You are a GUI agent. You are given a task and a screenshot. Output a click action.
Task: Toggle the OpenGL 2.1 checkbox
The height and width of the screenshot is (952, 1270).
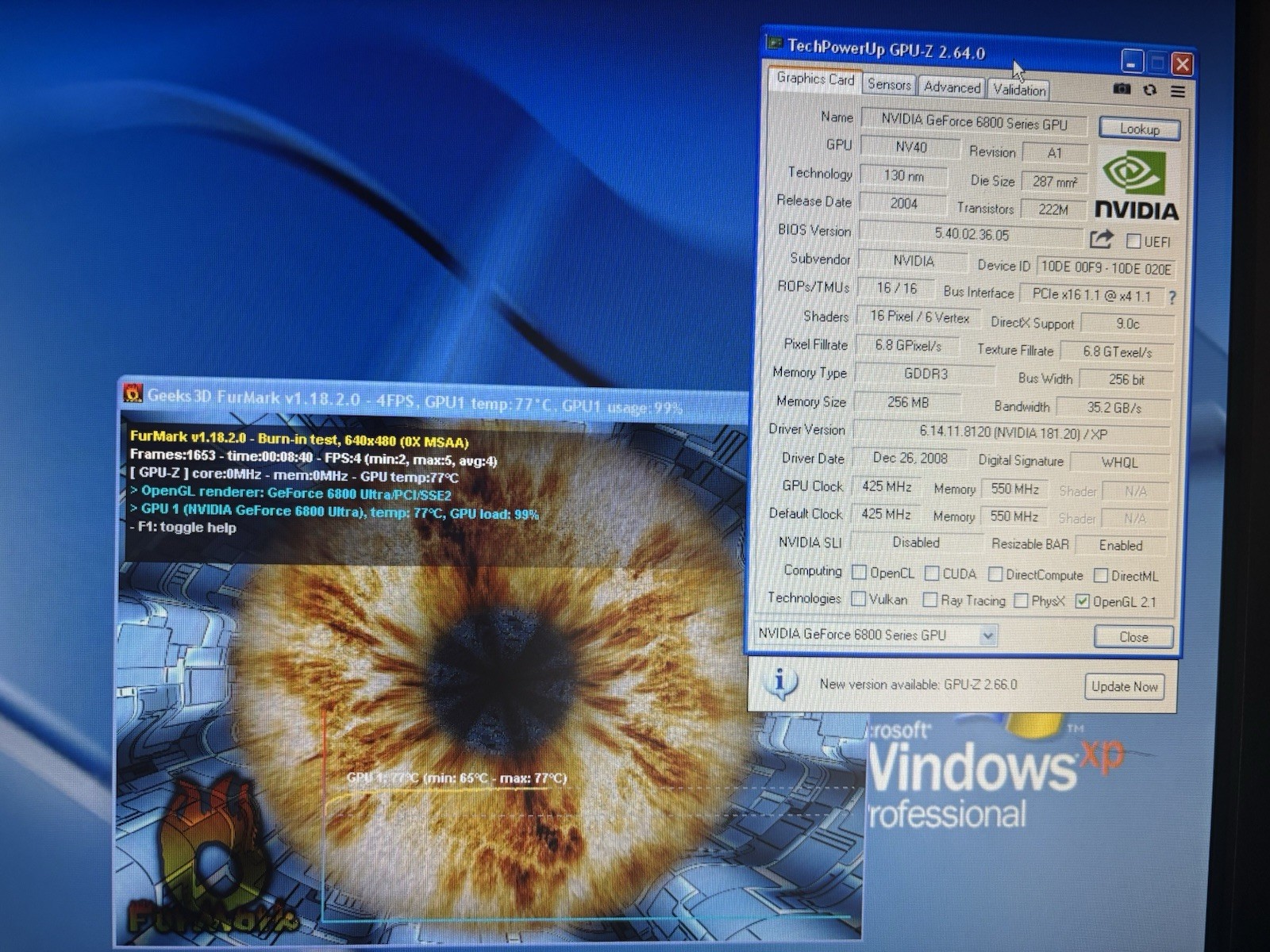pyautogui.click(x=1082, y=601)
